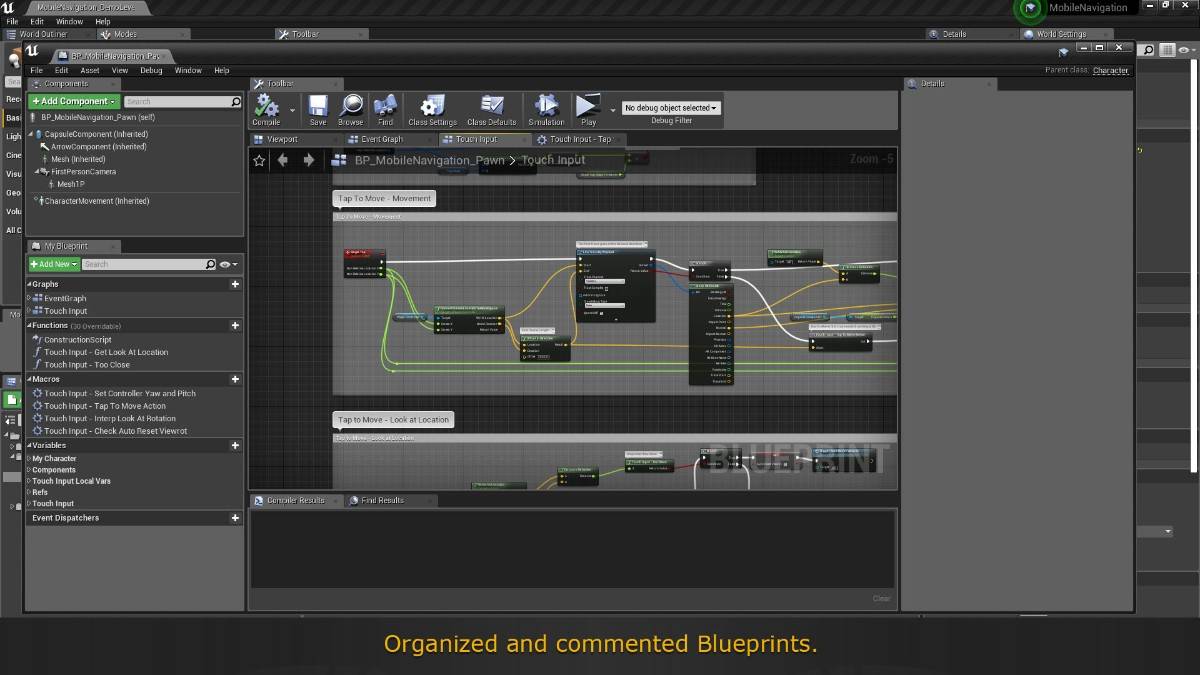The image size is (1200, 675).
Task: Click the Browse toolbar icon
Action: pos(351,110)
